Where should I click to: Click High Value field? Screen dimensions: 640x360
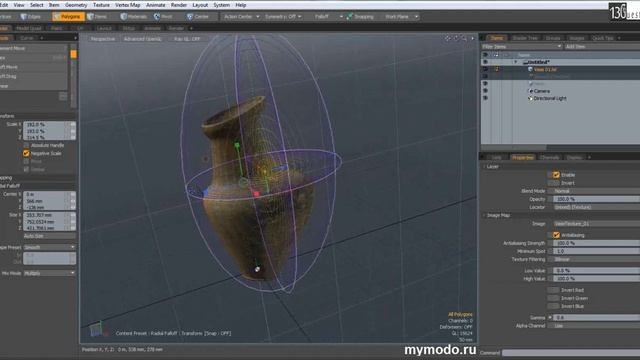click(596, 278)
